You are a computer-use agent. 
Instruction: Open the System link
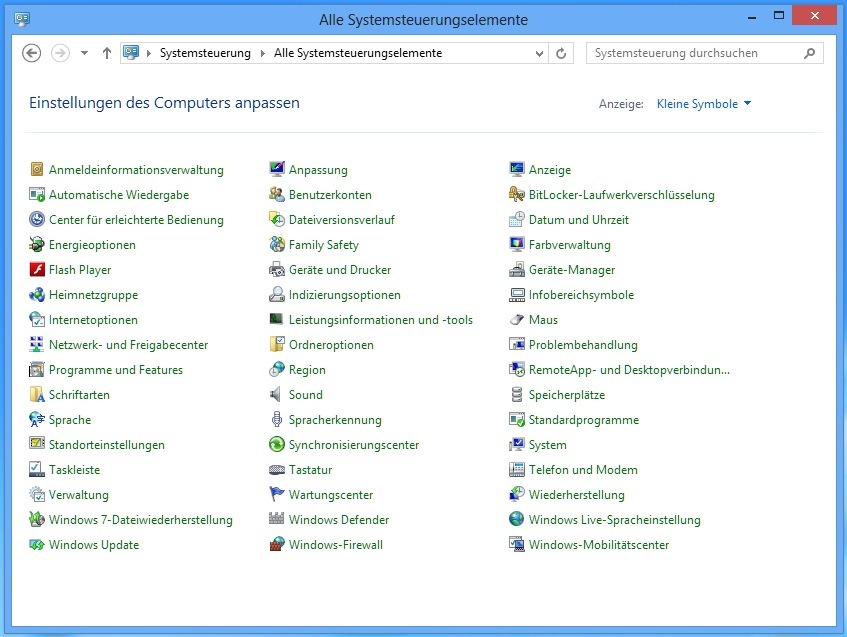click(547, 445)
